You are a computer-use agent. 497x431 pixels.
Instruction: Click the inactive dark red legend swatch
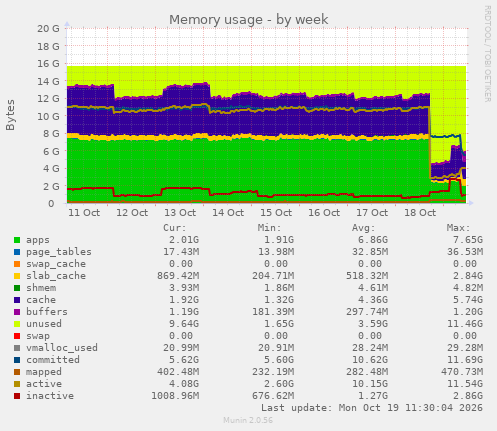click(17, 396)
